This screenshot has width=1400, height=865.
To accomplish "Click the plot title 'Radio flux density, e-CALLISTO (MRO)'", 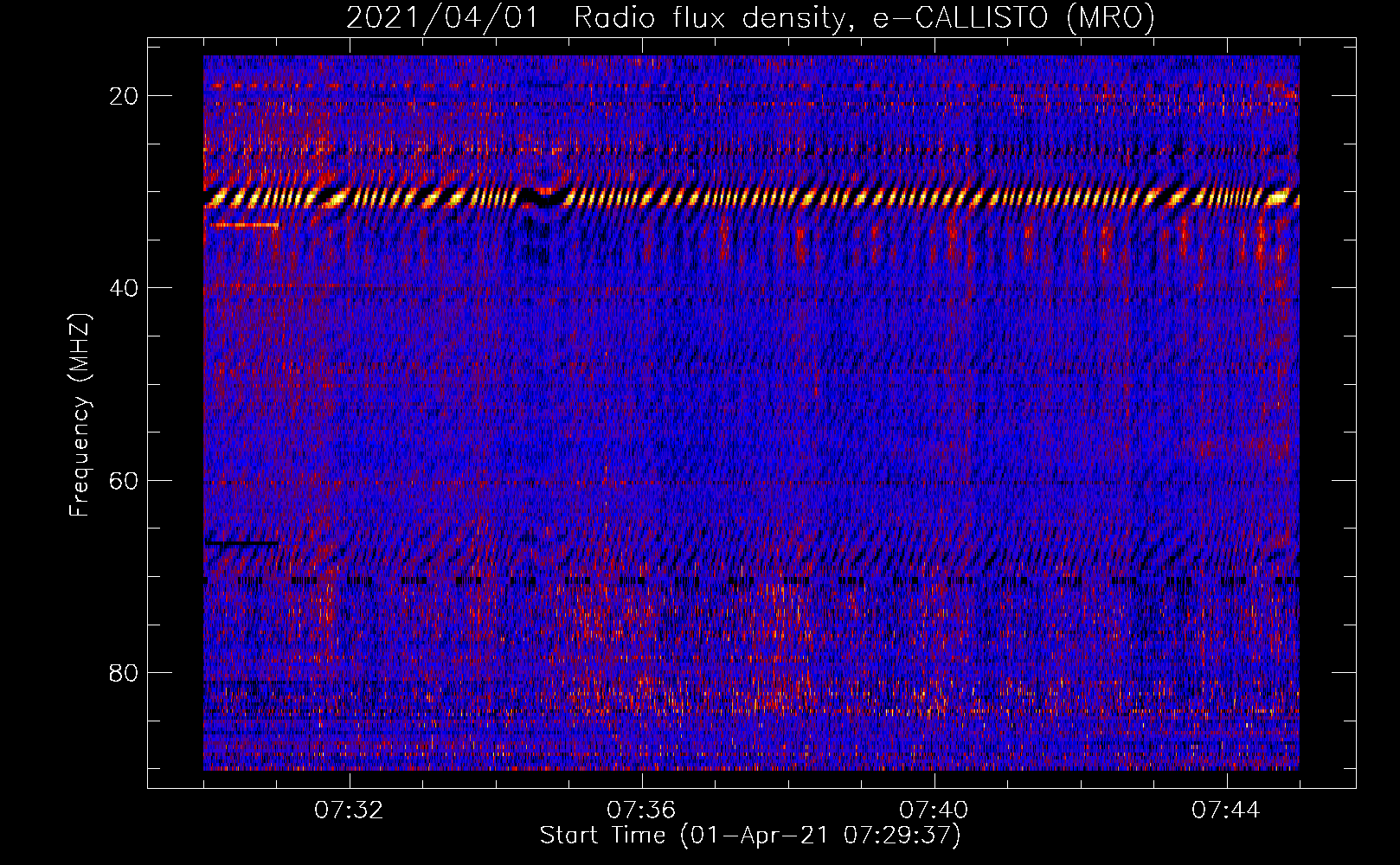I will click(864, 17).
